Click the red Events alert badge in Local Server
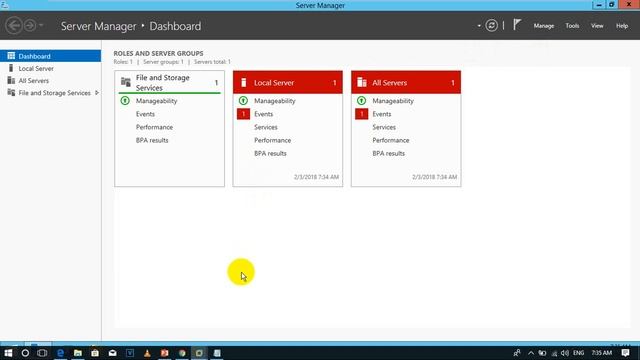The height and width of the screenshot is (360, 640). coord(243,114)
